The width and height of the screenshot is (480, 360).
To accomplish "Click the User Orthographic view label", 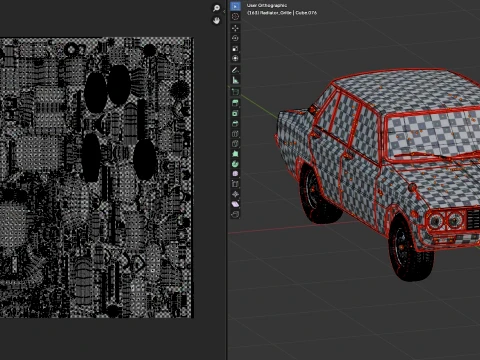I will 267,5.
